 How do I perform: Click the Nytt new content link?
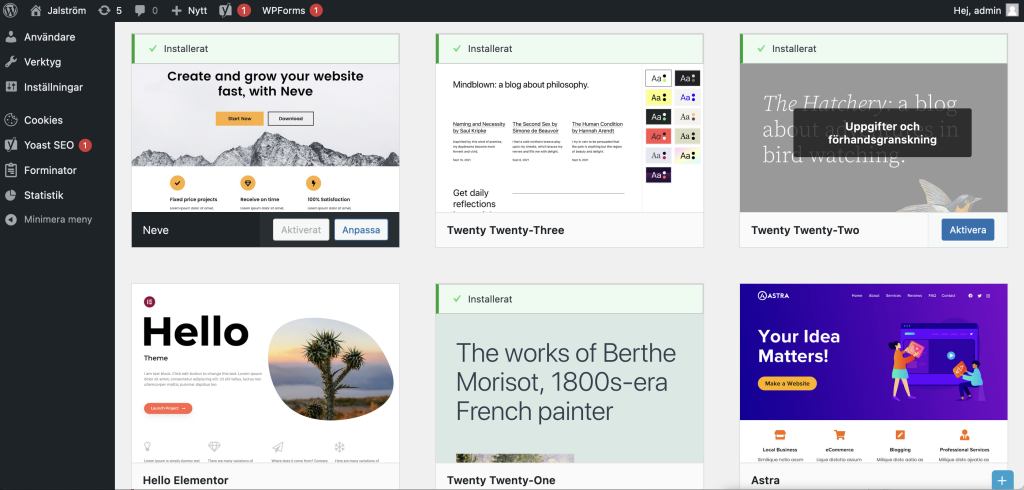[x=197, y=10]
